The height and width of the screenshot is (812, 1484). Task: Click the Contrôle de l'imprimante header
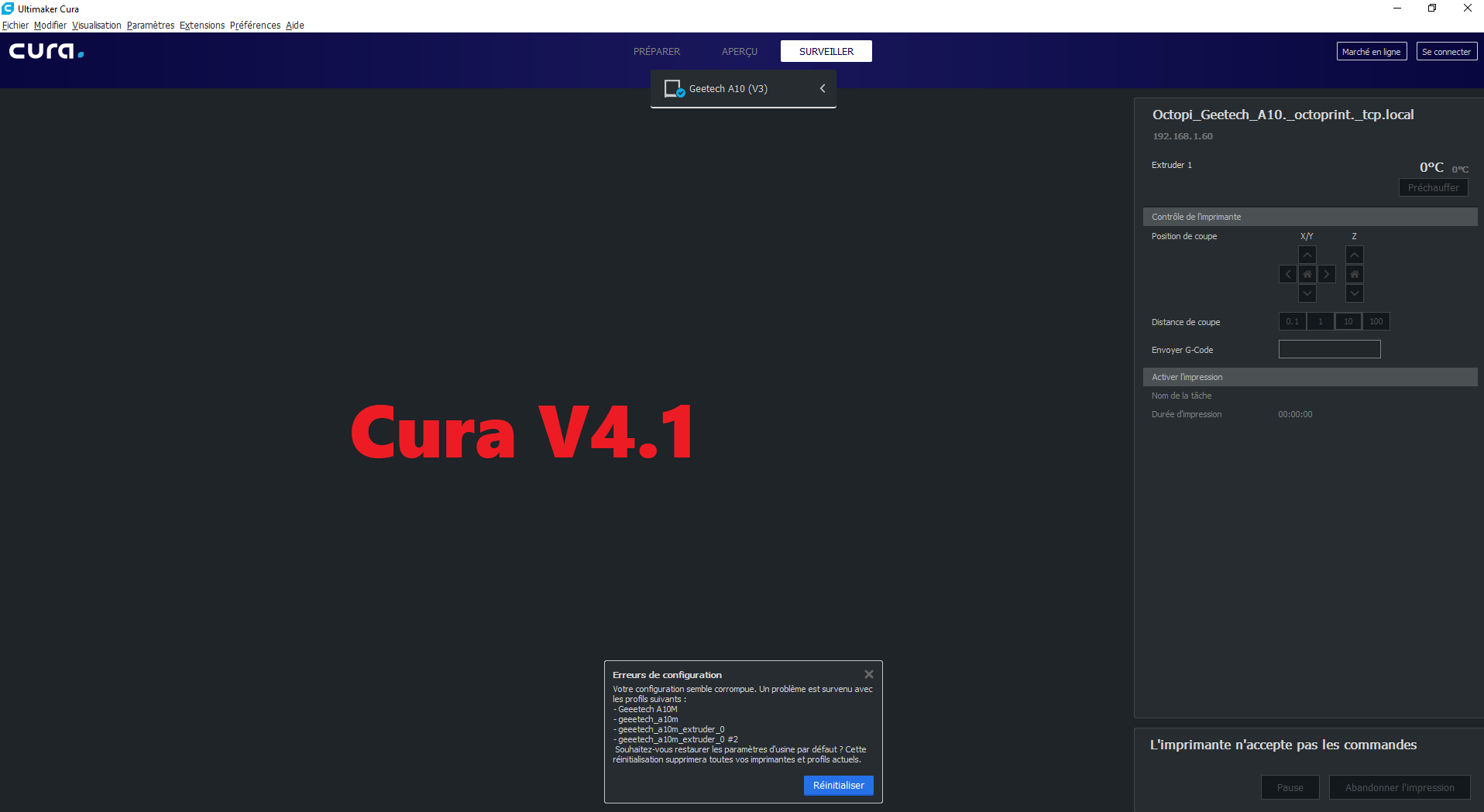(x=1311, y=217)
